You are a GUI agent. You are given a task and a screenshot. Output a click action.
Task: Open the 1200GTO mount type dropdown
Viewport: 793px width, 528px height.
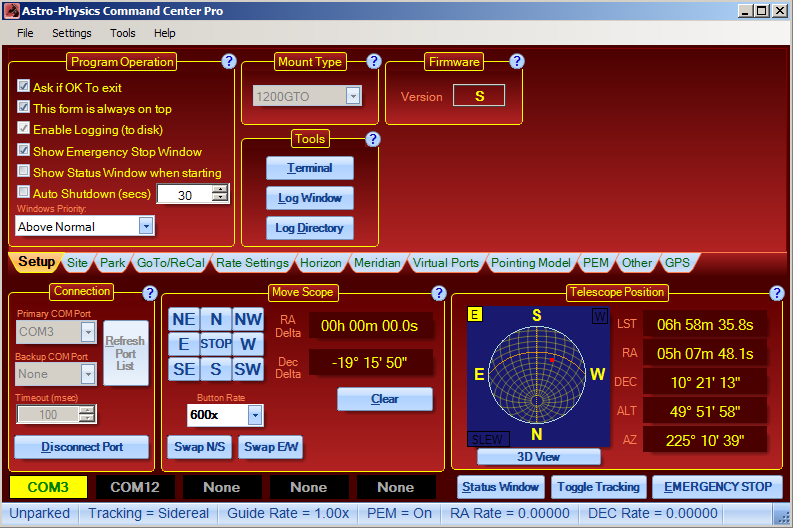click(x=353, y=96)
